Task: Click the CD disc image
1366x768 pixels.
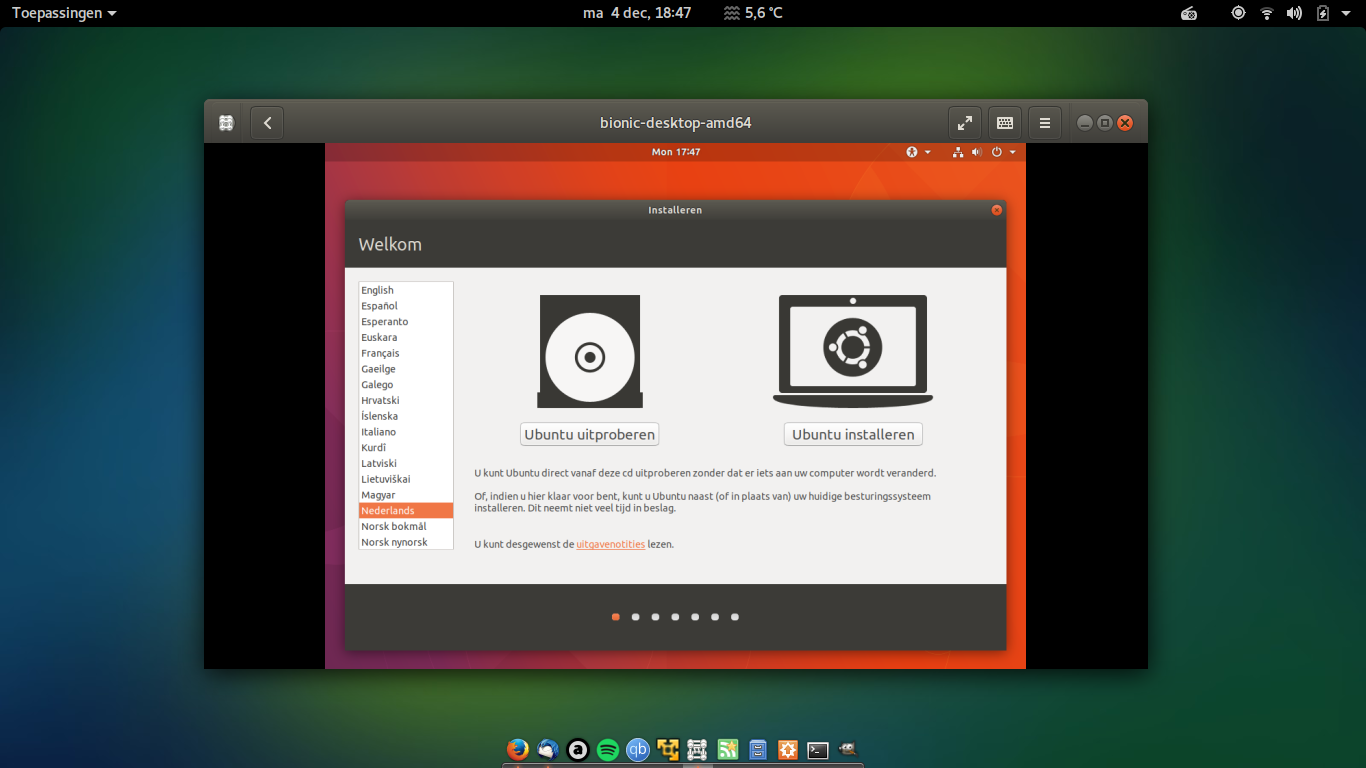Action: (x=590, y=351)
